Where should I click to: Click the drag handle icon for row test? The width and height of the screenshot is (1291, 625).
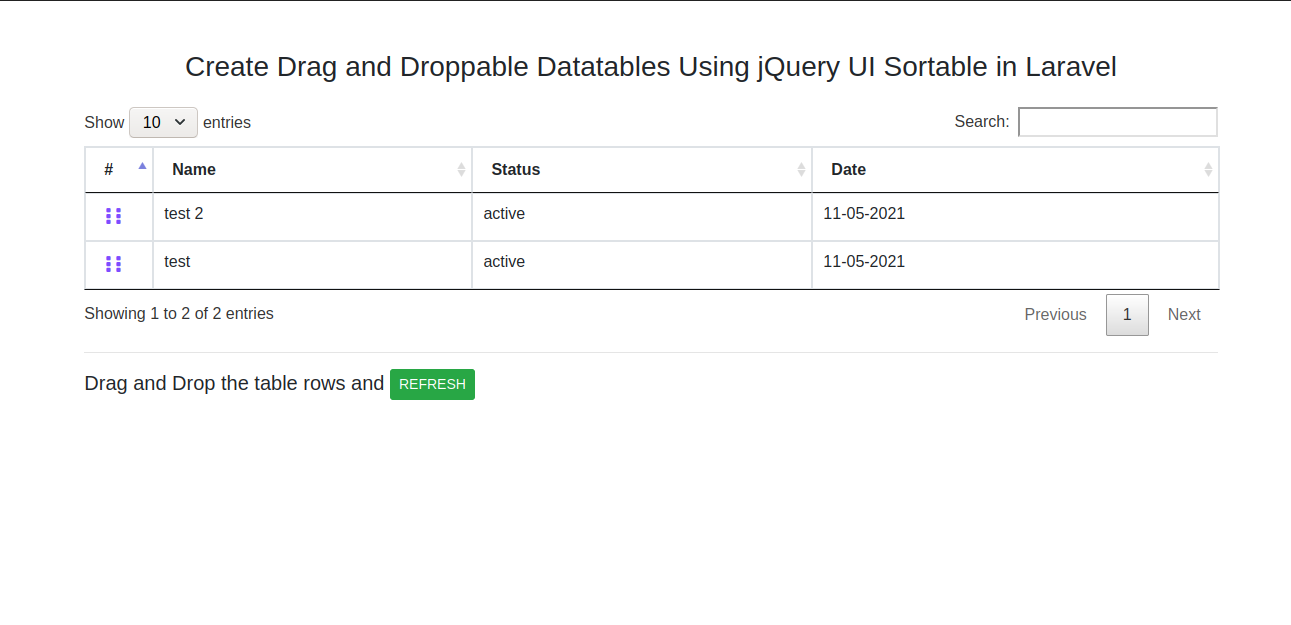tap(113, 264)
